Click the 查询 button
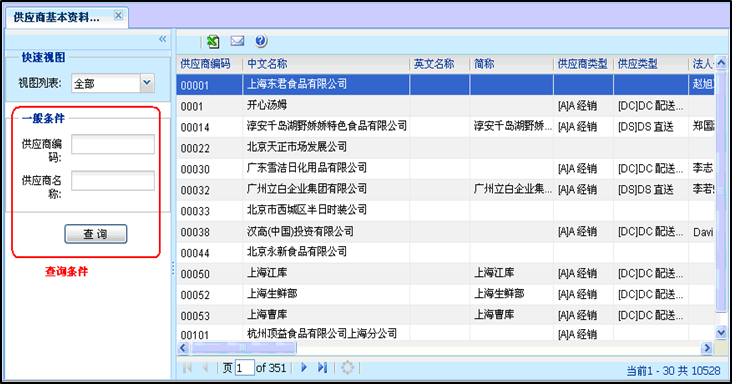The width and height of the screenshot is (732, 384). (96, 234)
